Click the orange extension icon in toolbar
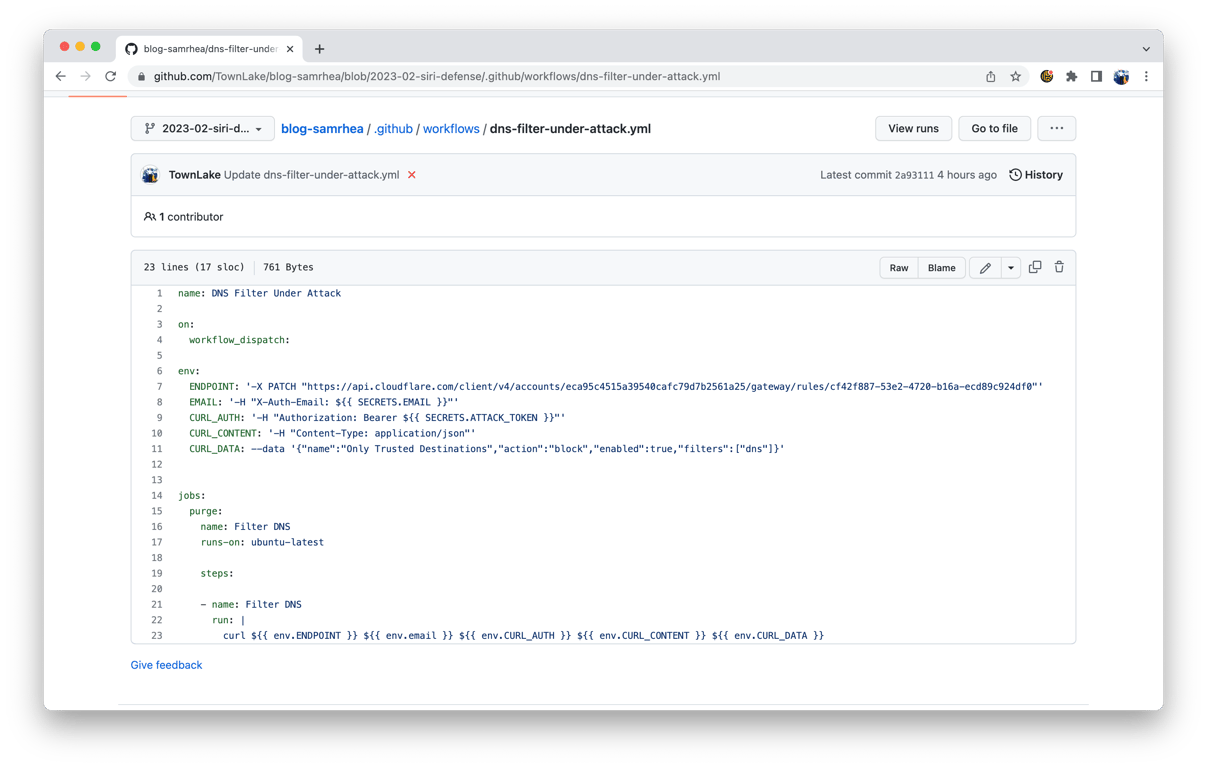This screenshot has width=1207, height=768. point(1047,76)
